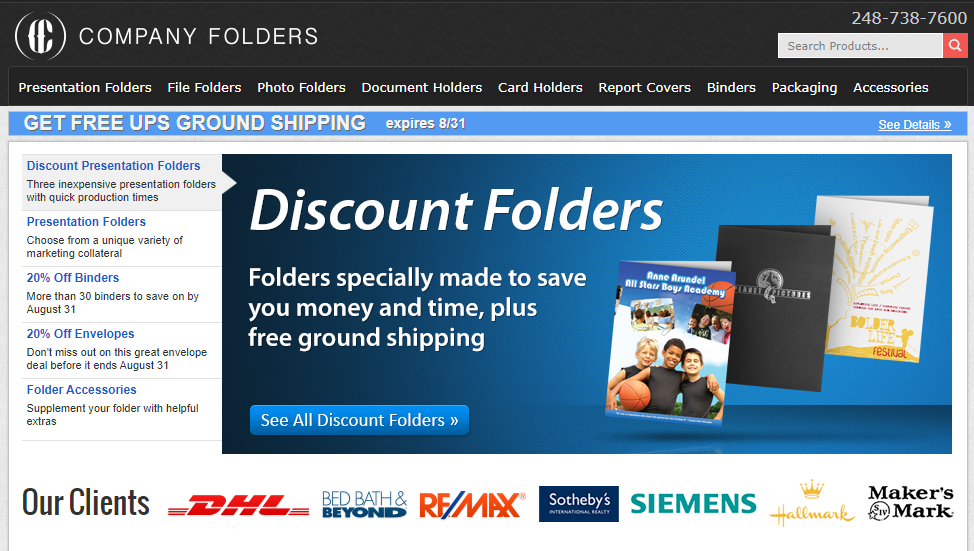Focus the Search Products input field
The image size is (974, 551).
pos(860,45)
